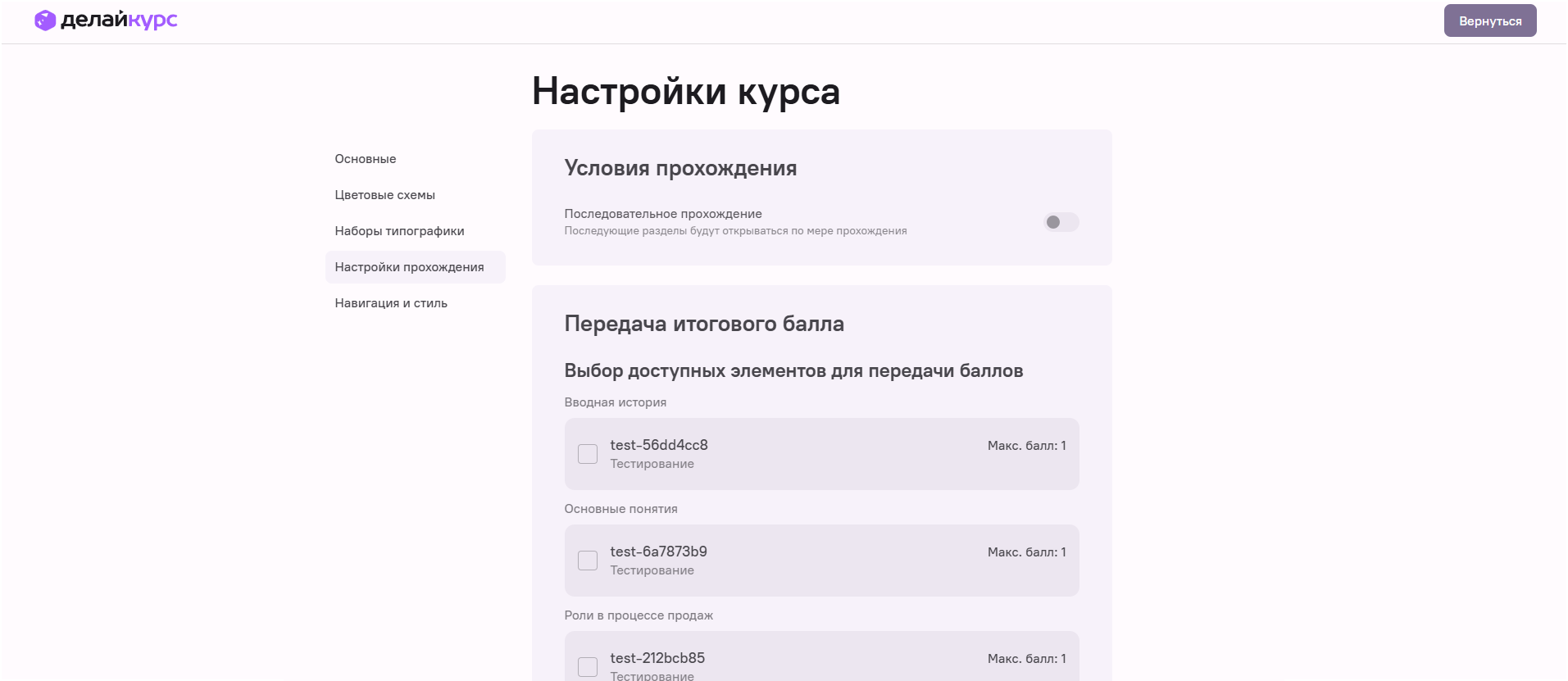
Task: Click Макс. балл in test-56dd4cc8 row
Action: pyautogui.click(x=1026, y=446)
